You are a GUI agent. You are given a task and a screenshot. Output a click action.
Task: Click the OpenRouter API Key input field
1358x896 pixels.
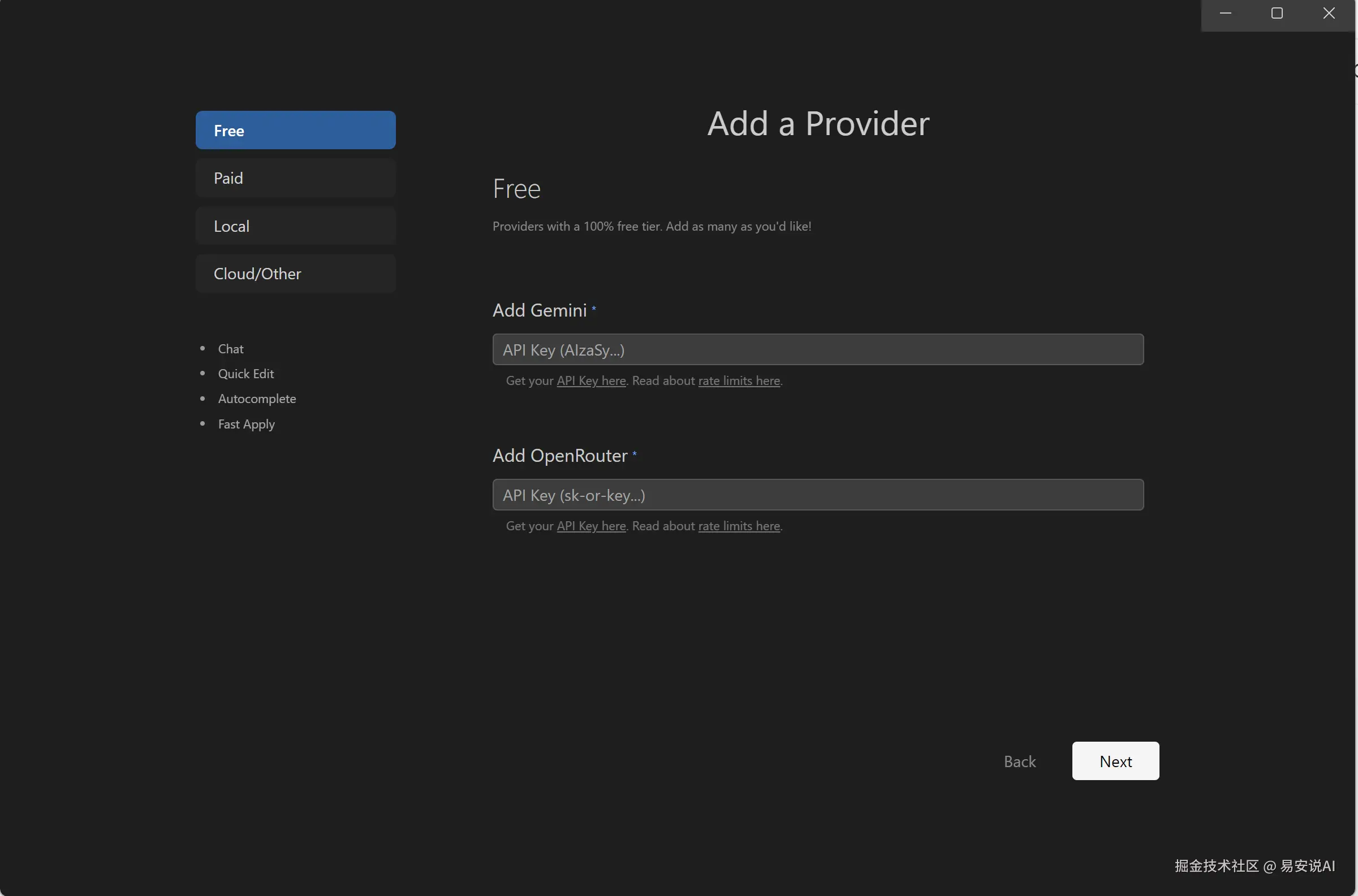[817, 495]
